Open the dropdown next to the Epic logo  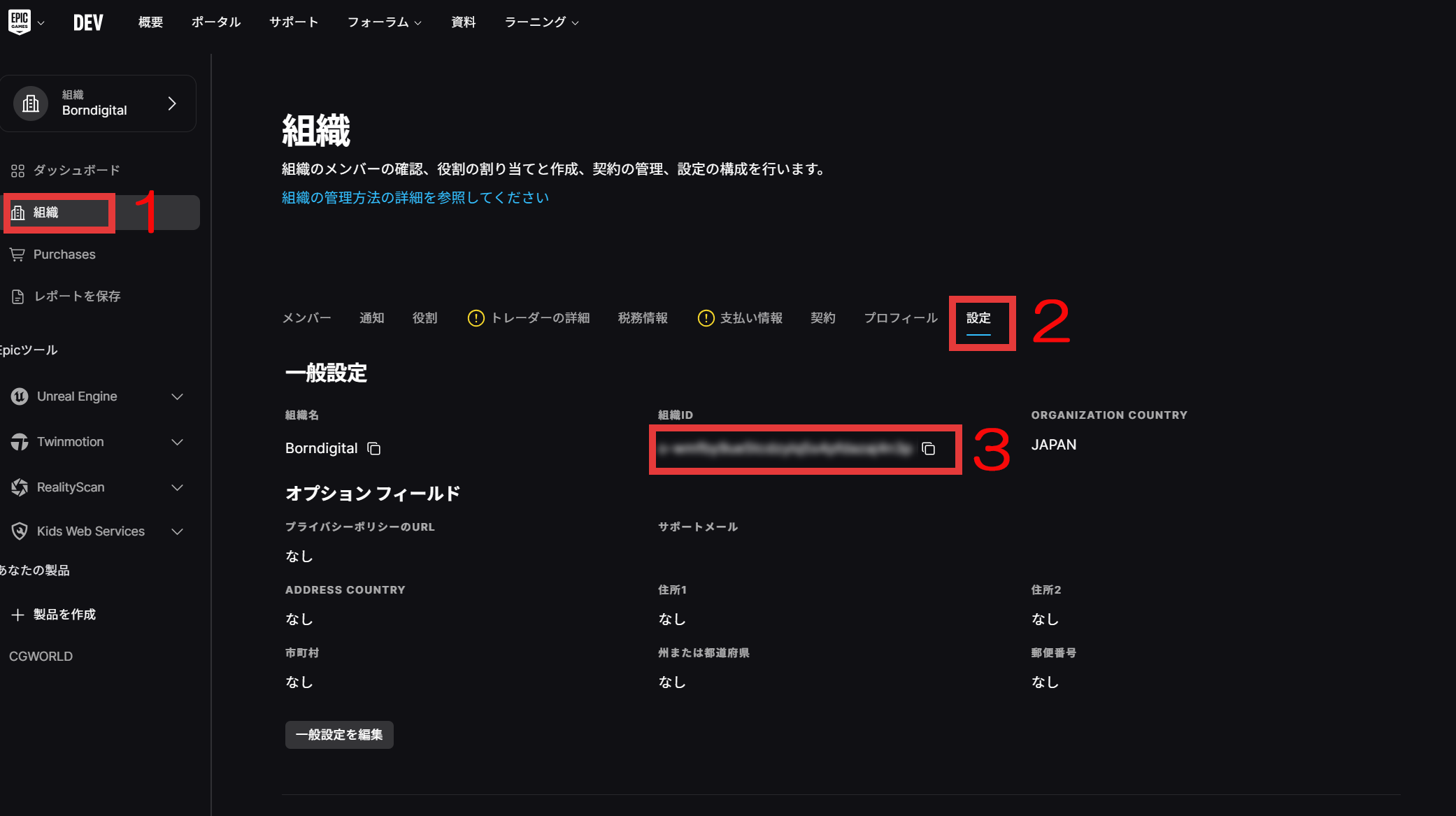[x=41, y=23]
